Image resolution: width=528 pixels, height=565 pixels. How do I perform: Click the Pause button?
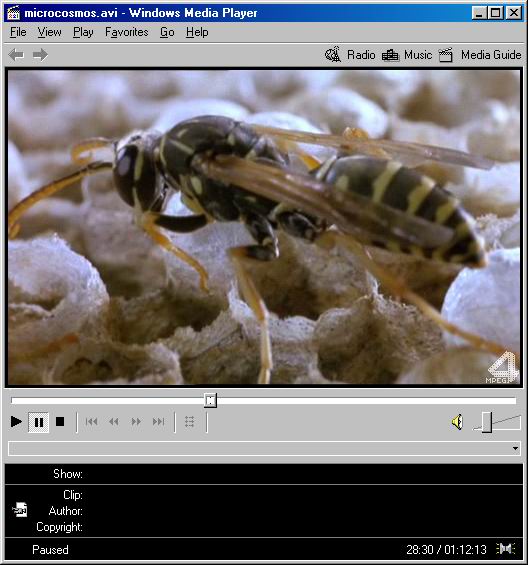(39, 422)
